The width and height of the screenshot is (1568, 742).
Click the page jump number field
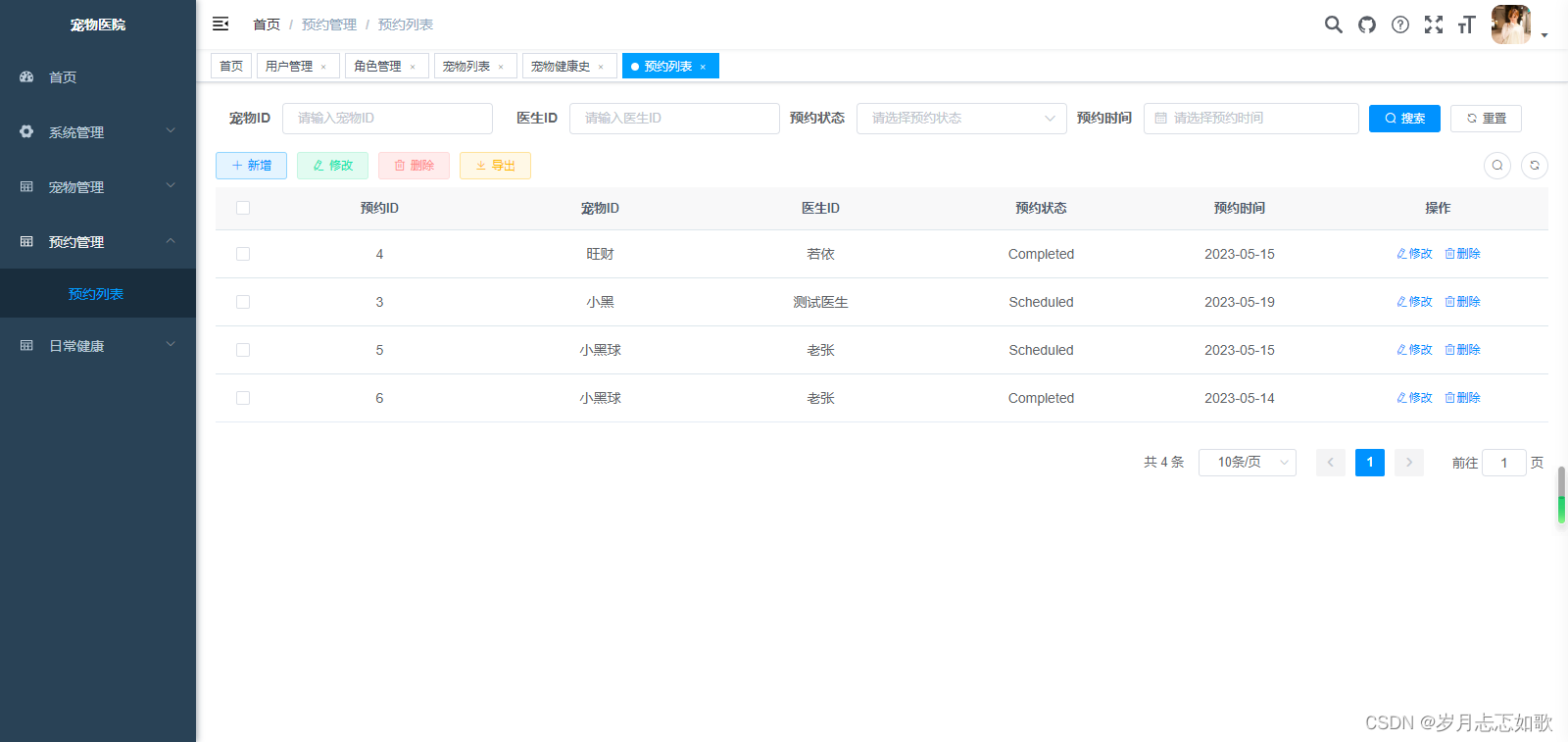[x=1504, y=463]
